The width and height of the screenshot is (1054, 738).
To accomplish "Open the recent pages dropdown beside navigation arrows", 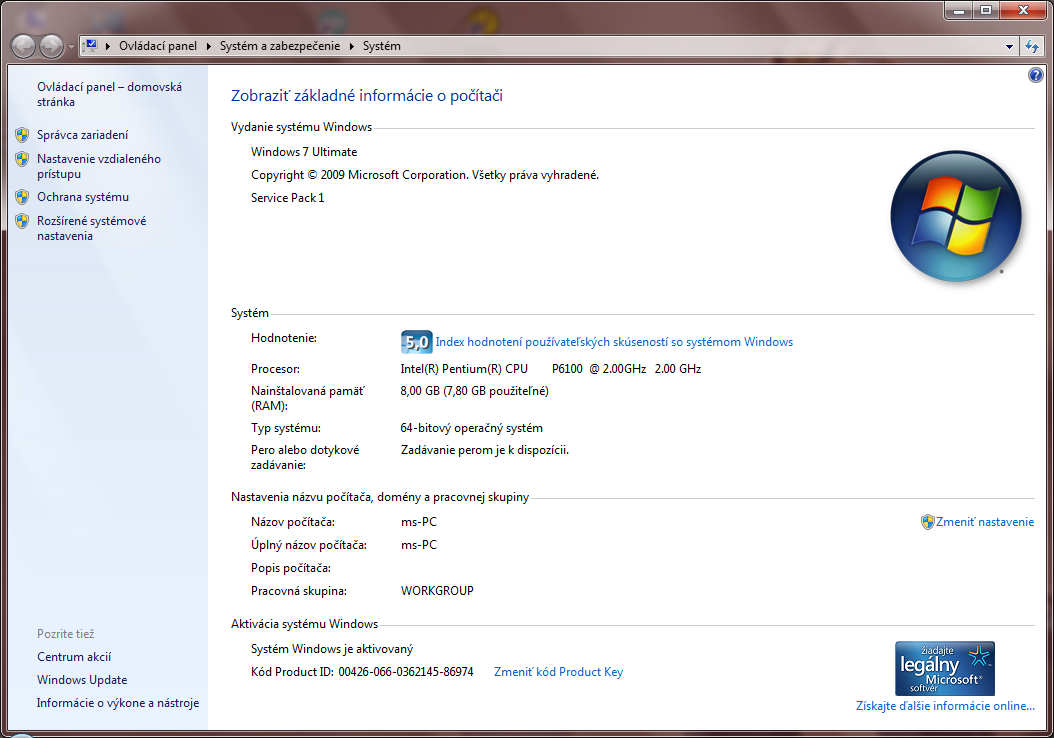I will coord(71,47).
